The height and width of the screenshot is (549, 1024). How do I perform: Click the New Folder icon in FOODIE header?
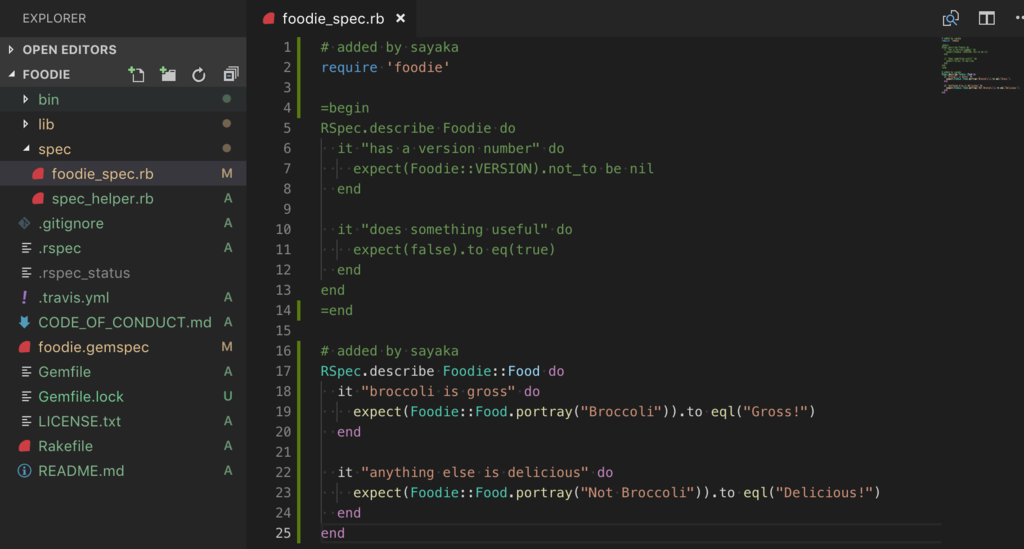coord(168,74)
